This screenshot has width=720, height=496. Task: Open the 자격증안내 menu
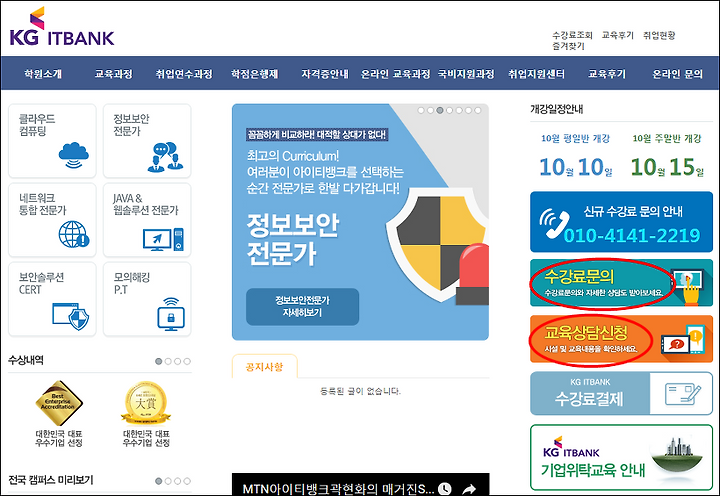point(325,73)
